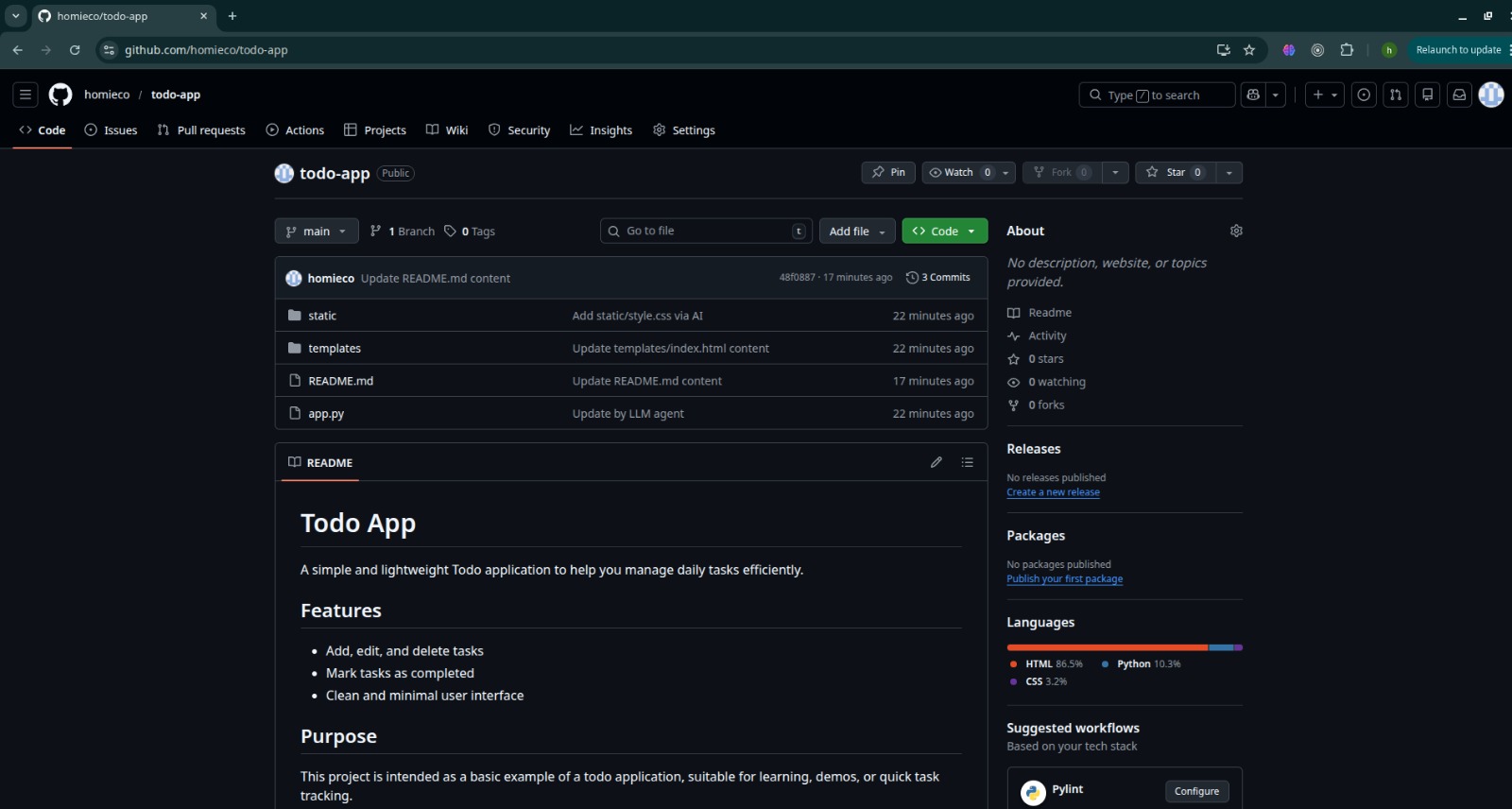This screenshot has width=1512, height=809.
Task: View 0 forks link
Action: coord(1037,404)
